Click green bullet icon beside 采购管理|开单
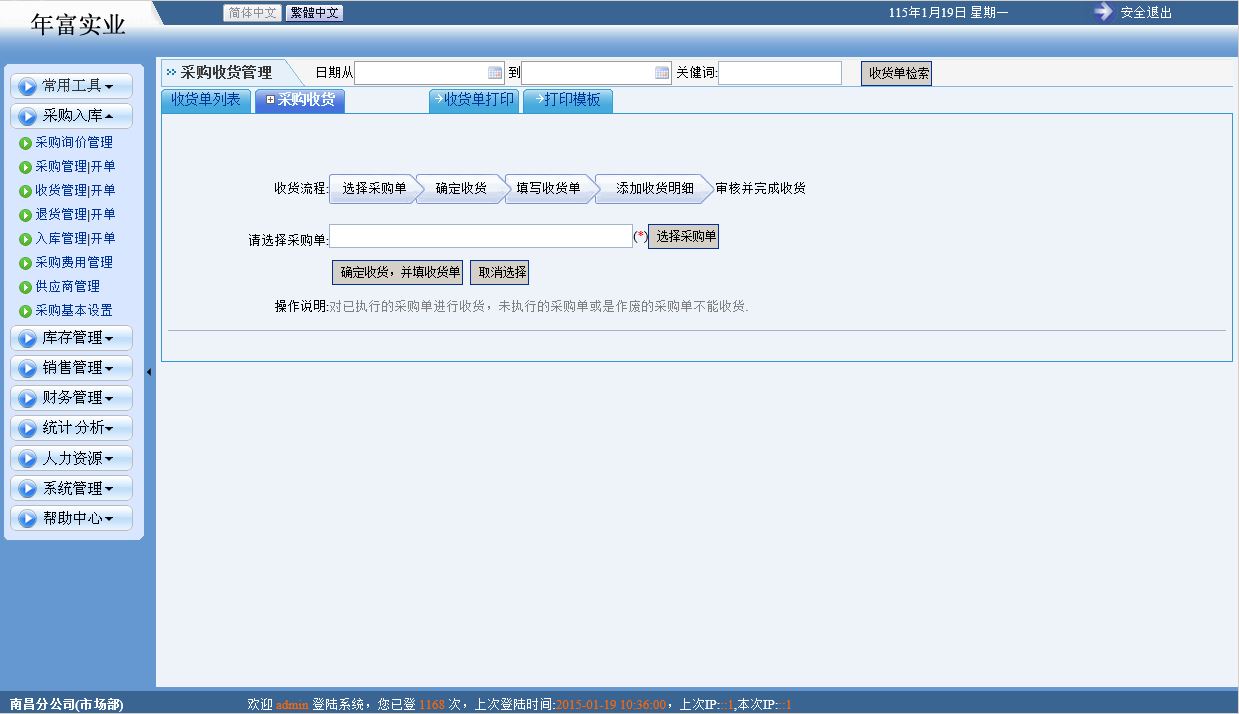1239x714 pixels. (26, 167)
